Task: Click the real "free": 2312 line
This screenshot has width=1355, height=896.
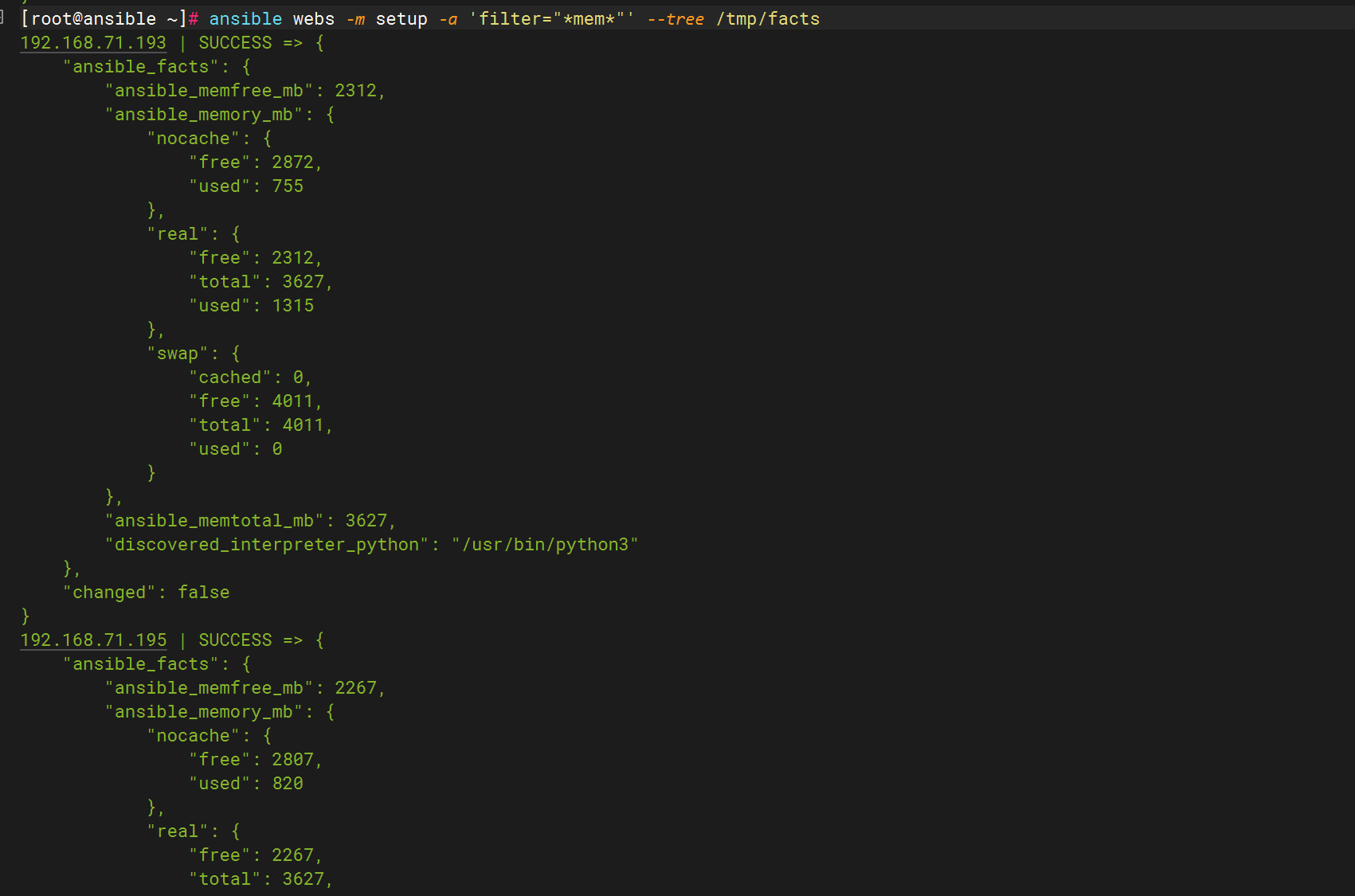Action: tap(255, 258)
